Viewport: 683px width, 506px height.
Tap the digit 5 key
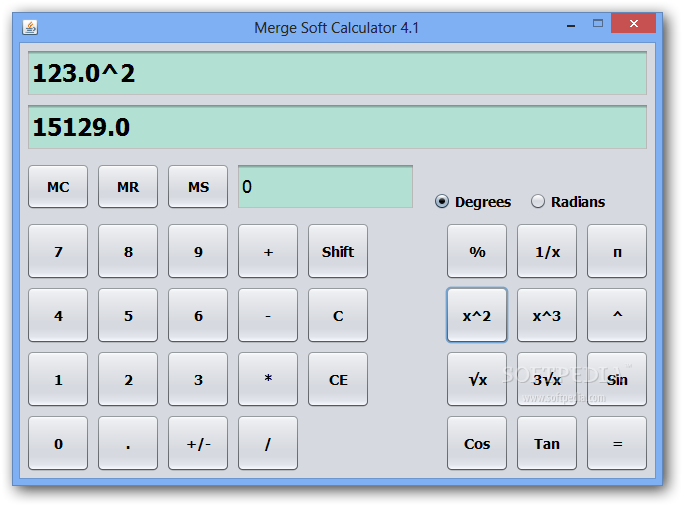pyautogui.click(x=128, y=315)
